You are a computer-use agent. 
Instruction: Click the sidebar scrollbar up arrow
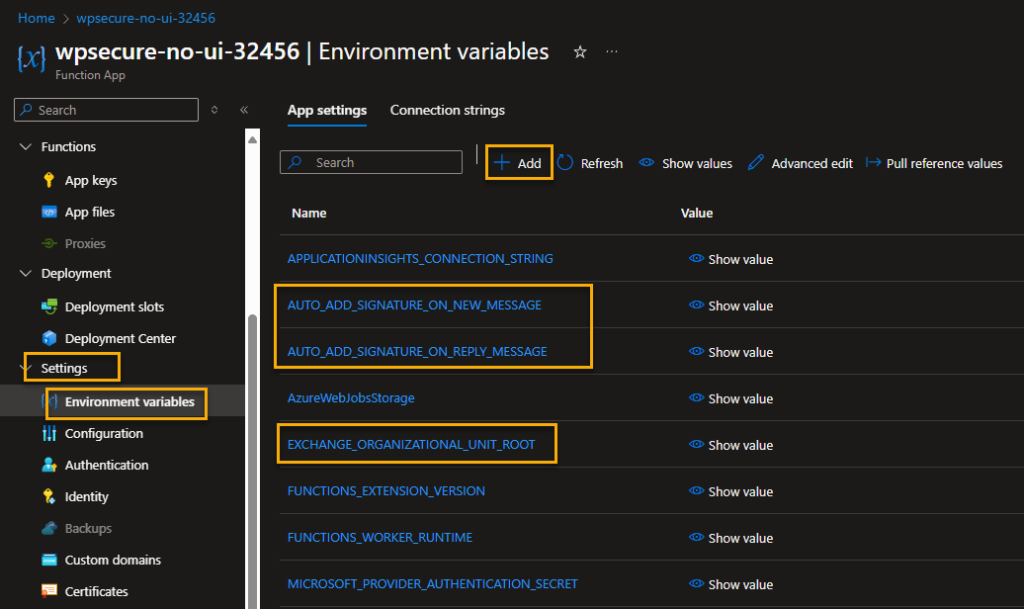(253, 139)
